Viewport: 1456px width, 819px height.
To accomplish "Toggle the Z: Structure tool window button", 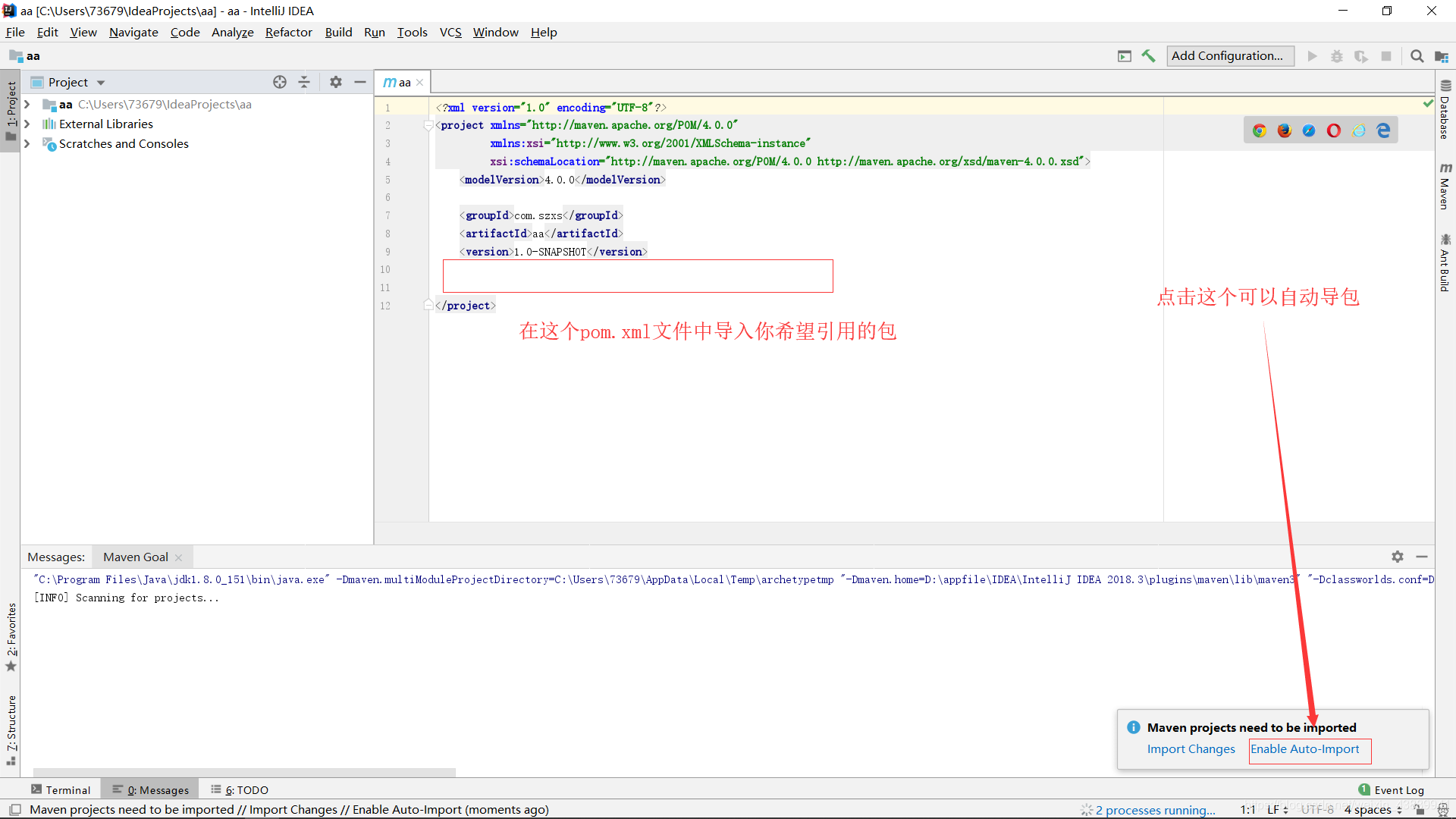I will (x=11, y=730).
